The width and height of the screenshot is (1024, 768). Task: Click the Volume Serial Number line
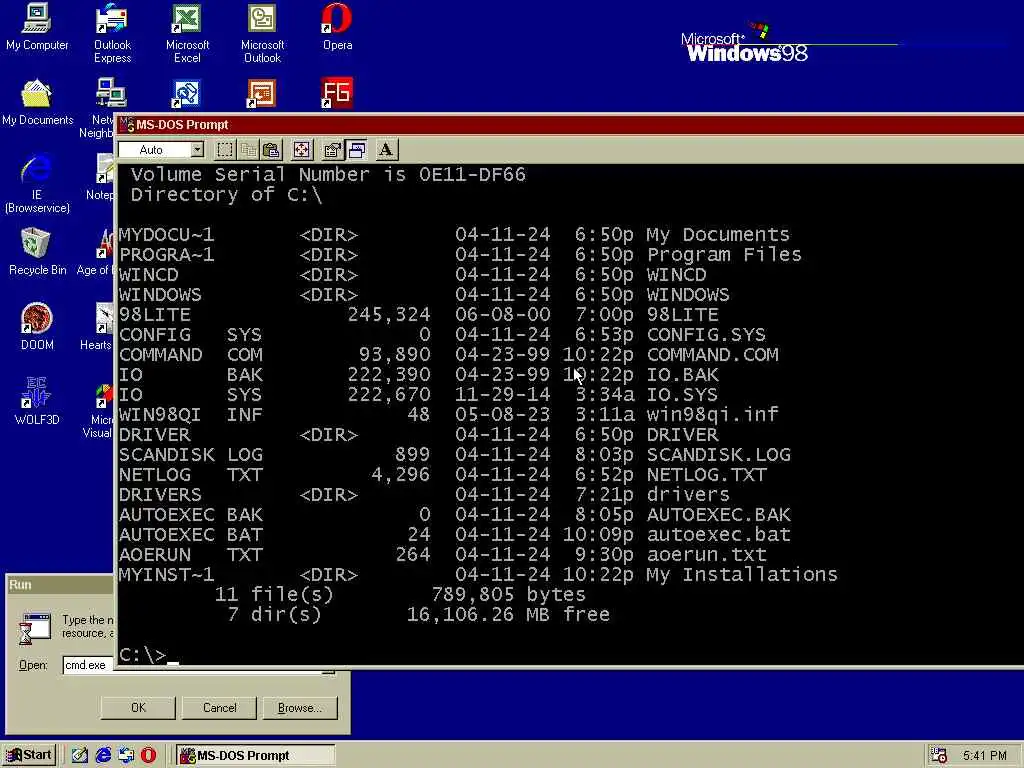pos(328,174)
